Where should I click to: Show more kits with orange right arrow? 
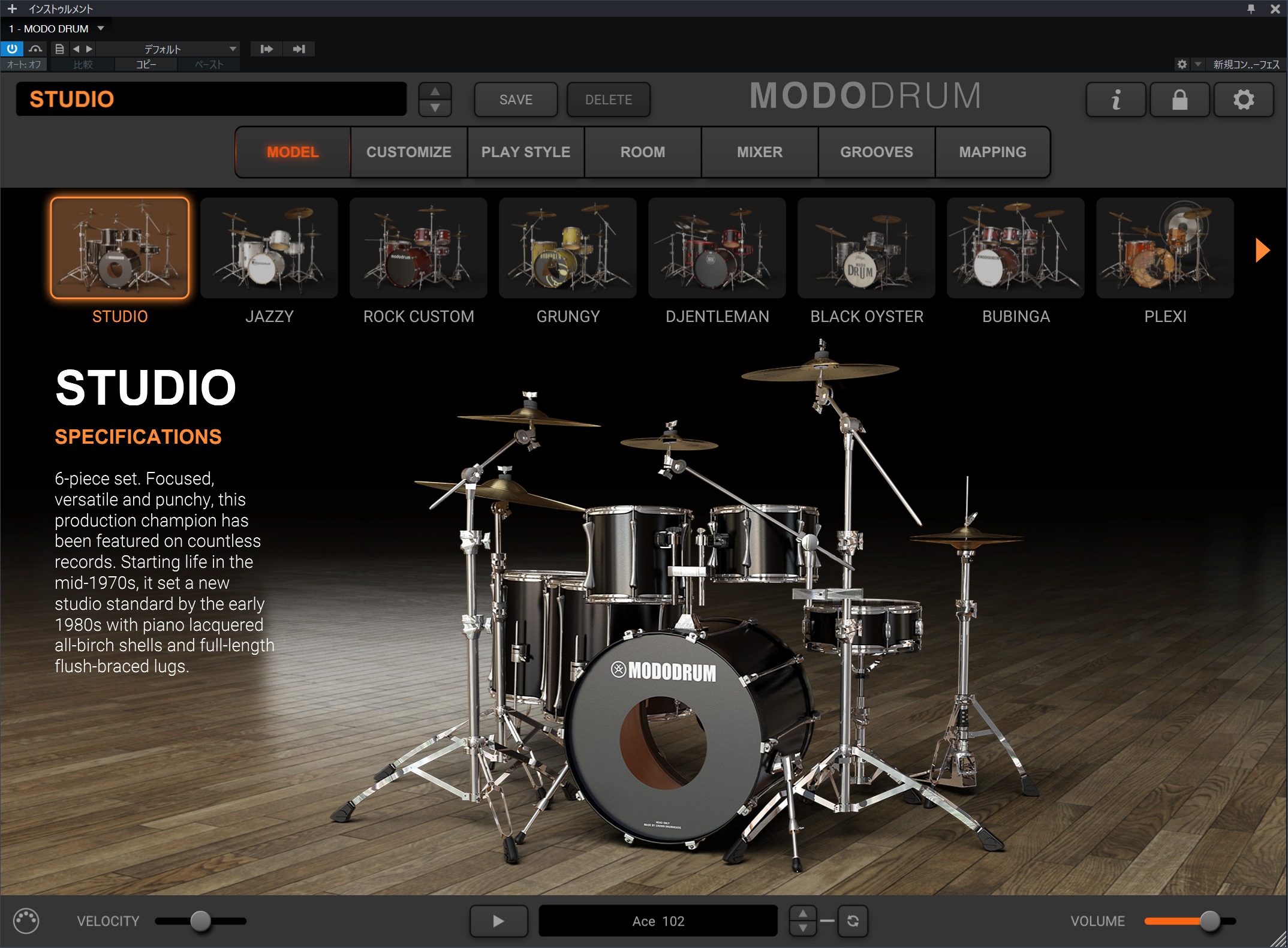[1262, 250]
